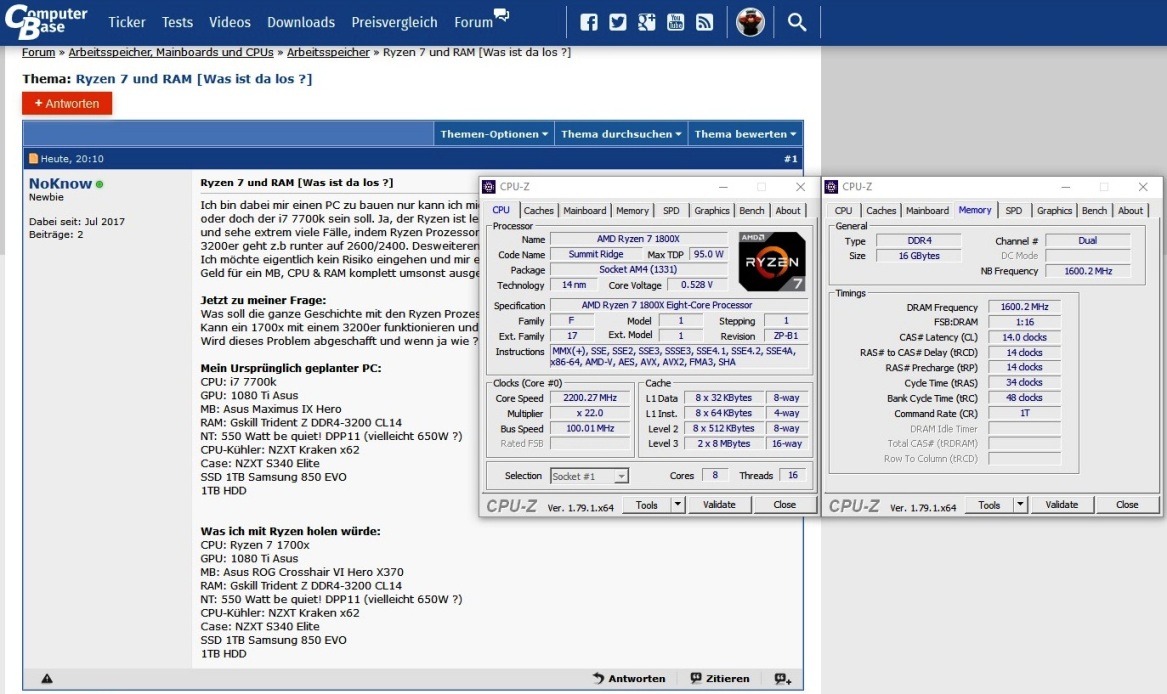Expand the Themen-Optionen dropdown
Screen dimensions: 1167x694
click(x=493, y=134)
